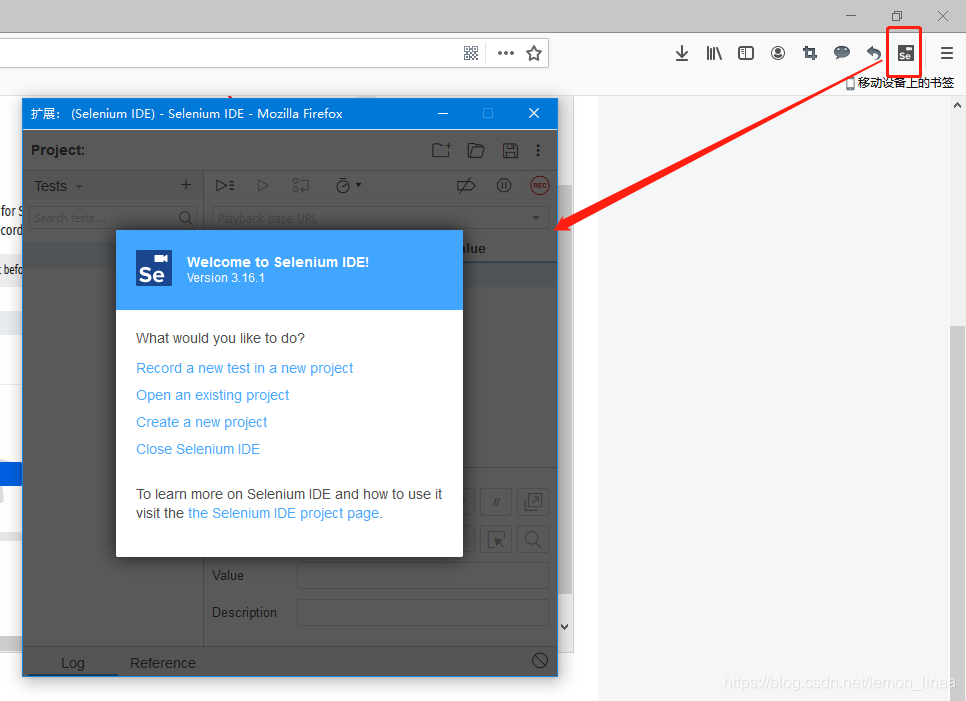This screenshot has width=966, height=701.
Task: Click the step over command icon
Action: click(301, 185)
